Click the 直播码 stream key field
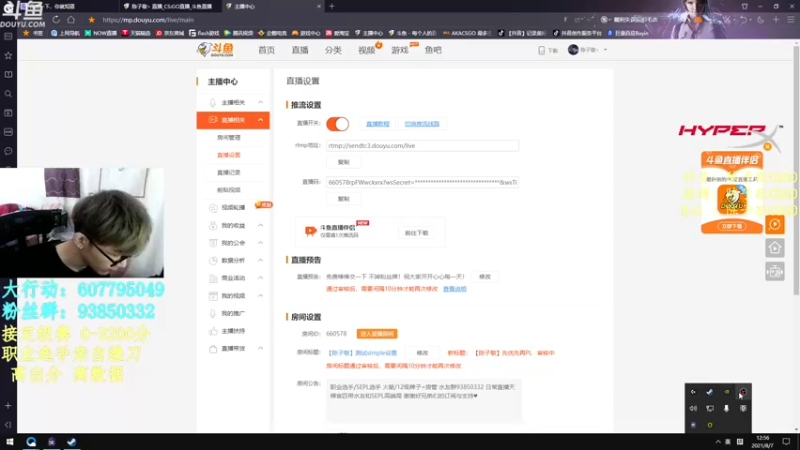 (x=422, y=182)
